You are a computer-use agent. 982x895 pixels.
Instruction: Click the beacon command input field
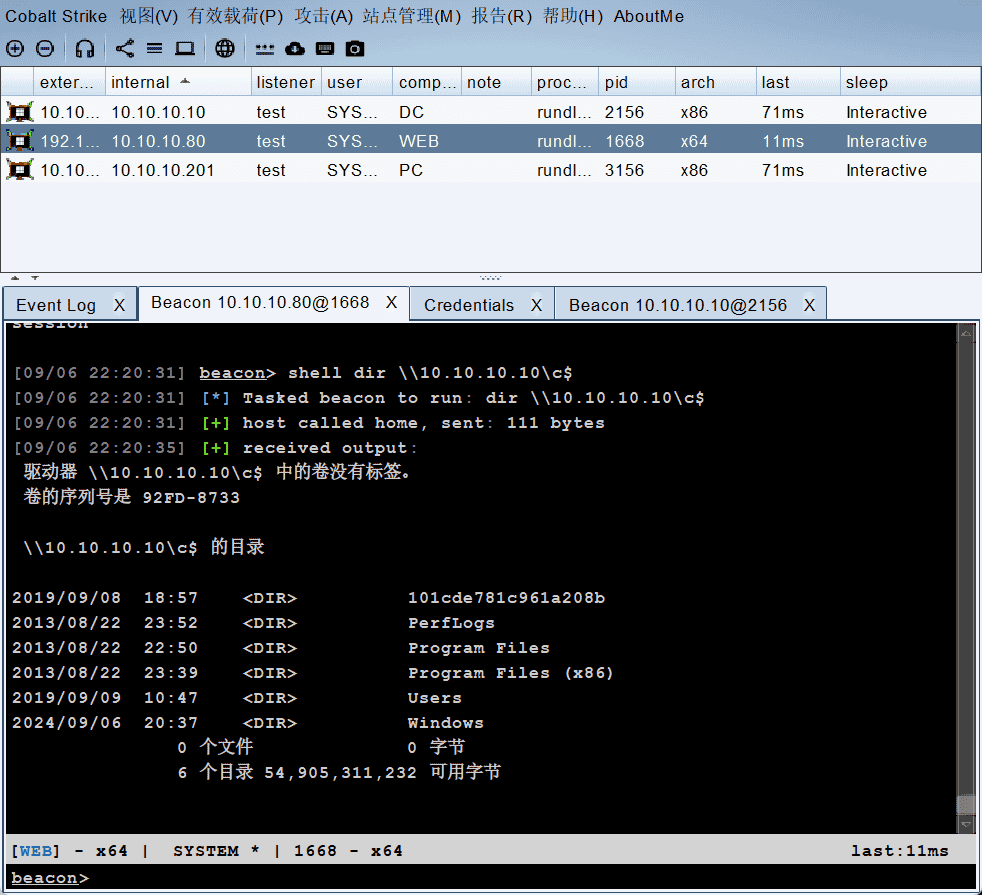pos(500,878)
